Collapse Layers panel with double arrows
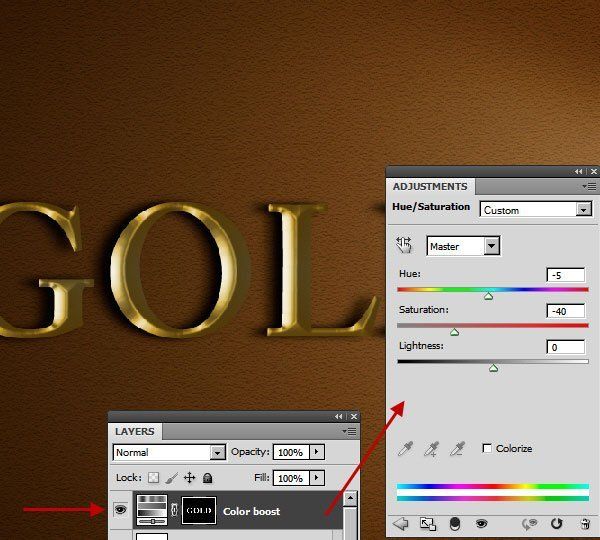The image size is (600, 540). tap(338, 416)
